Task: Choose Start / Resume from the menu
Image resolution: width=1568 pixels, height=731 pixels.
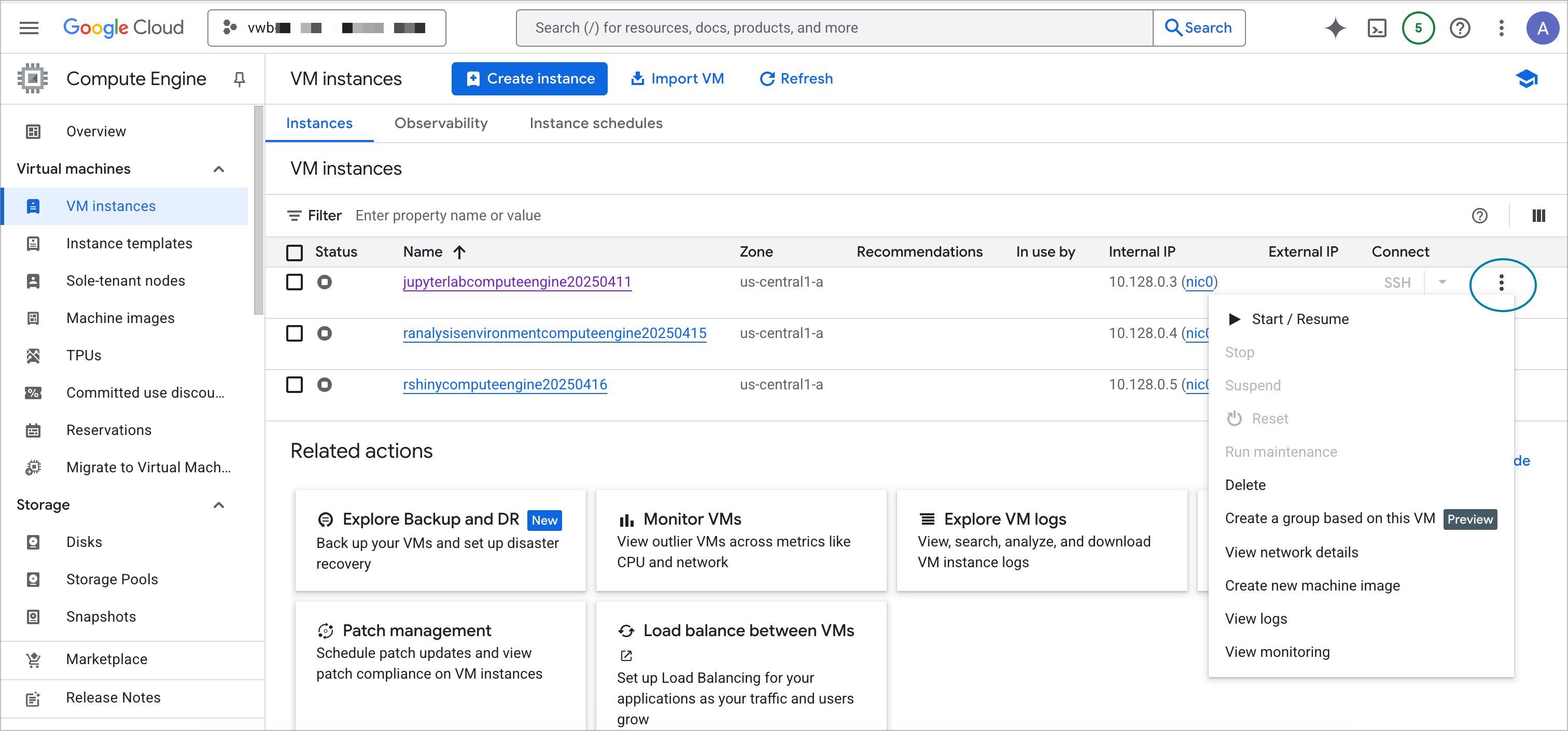Action: [1361, 319]
